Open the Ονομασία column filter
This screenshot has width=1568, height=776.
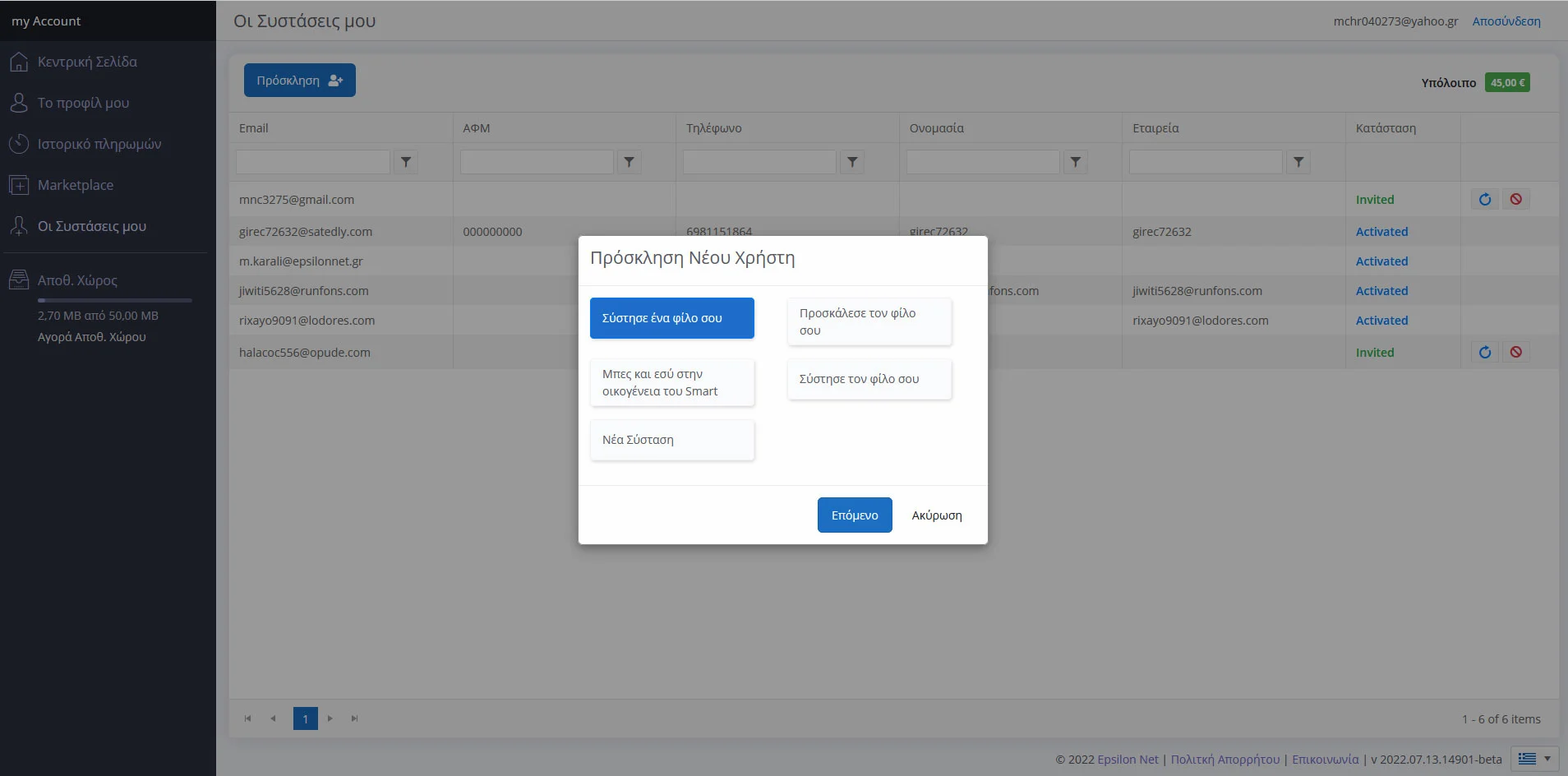pyautogui.click(x=1075, y=162)
